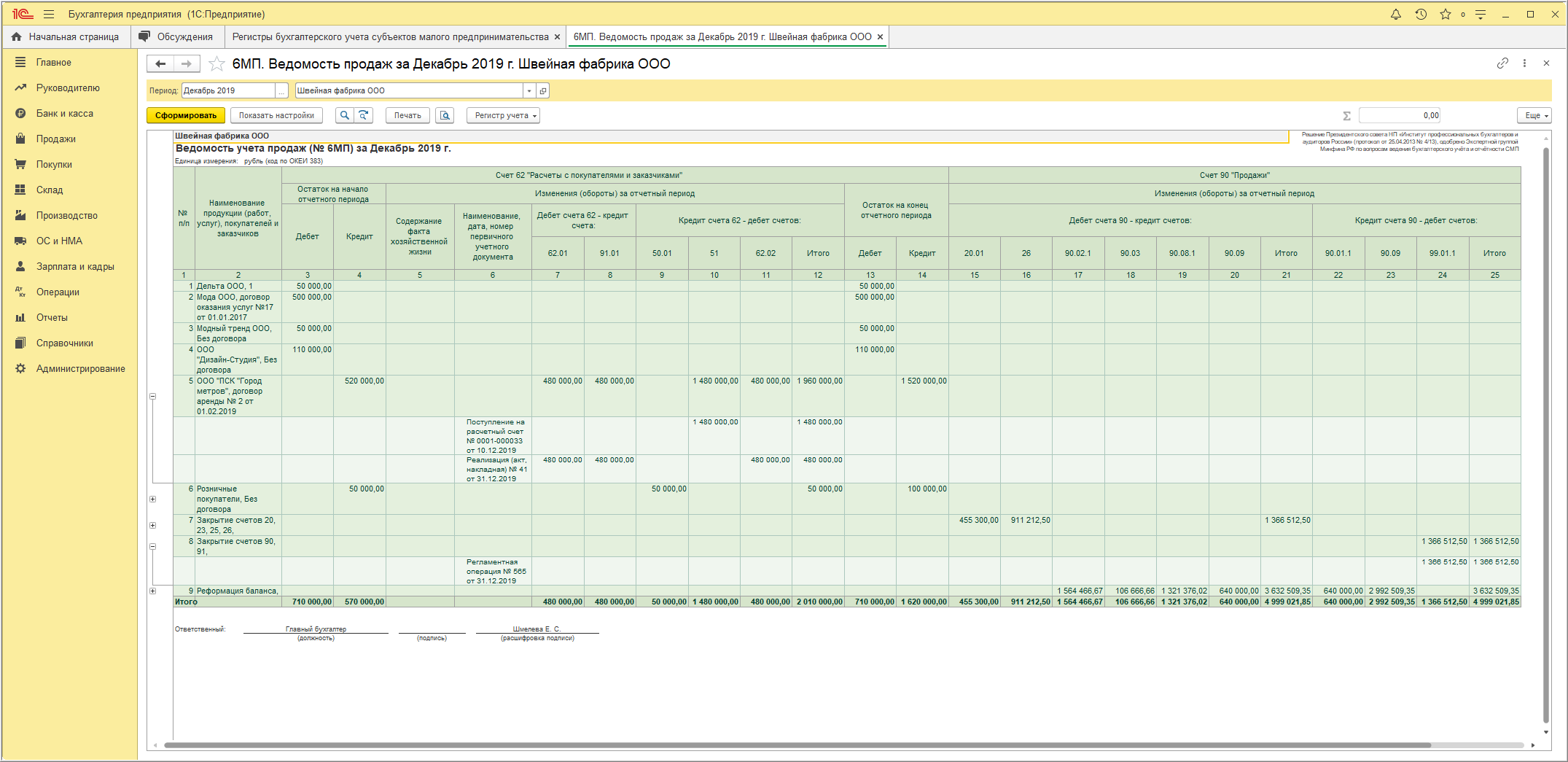1568x762 pixels.
Task: Open history clock icon
Action: pyautogui.click(x=1421, y=14)
